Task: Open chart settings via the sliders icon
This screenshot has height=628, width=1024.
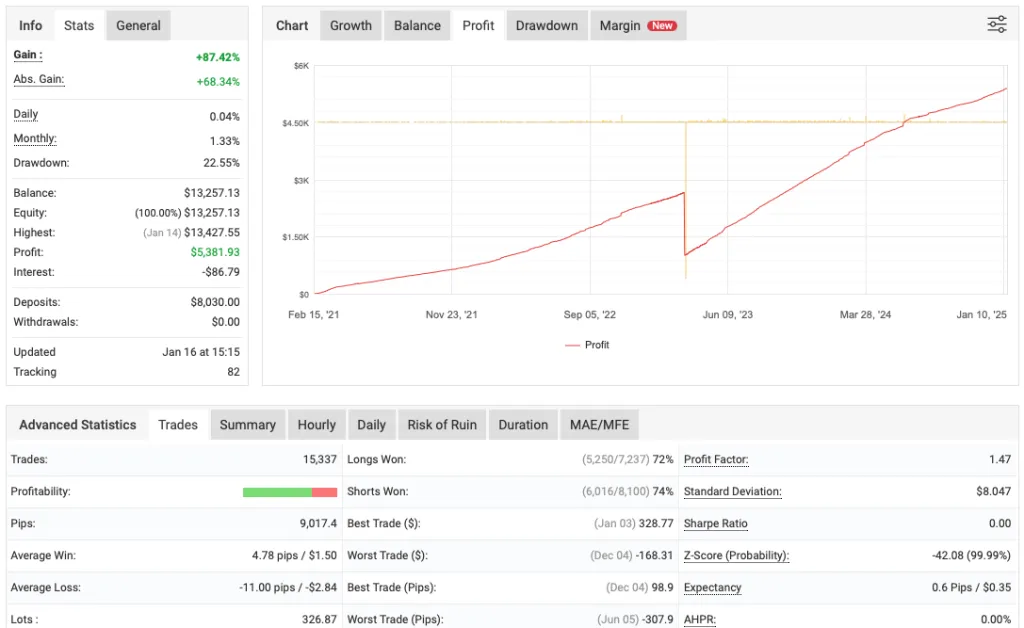Action: point(996,24)
